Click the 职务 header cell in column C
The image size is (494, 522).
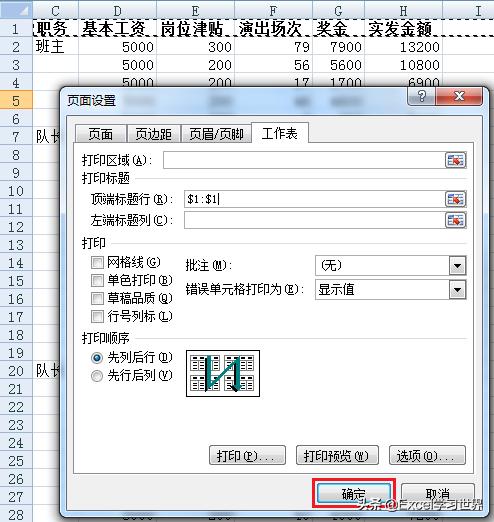pyautogui.click(x=55, y=29)
